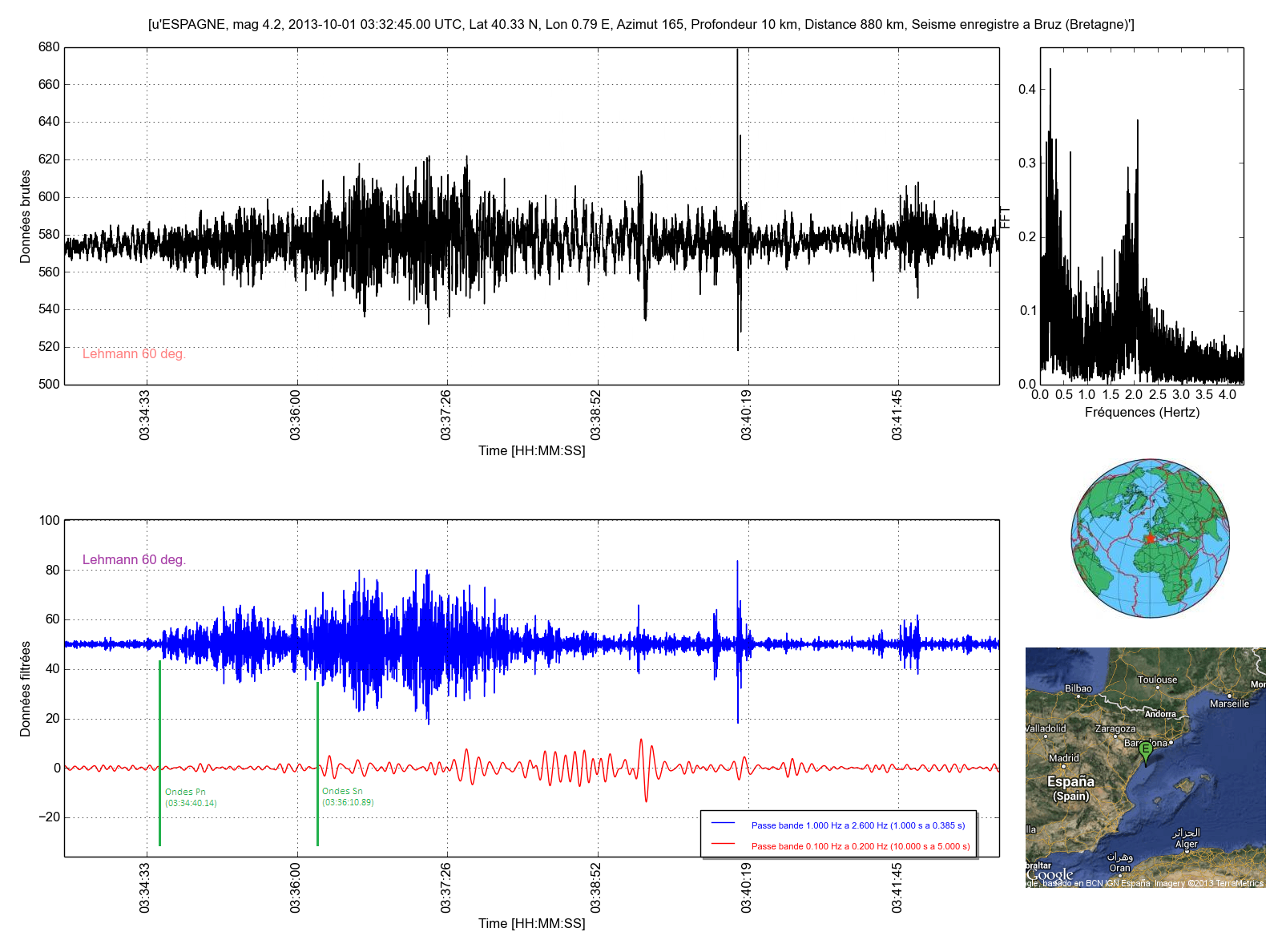Select the Ondes Sn (03:36:10.89) label

point(348,797)
